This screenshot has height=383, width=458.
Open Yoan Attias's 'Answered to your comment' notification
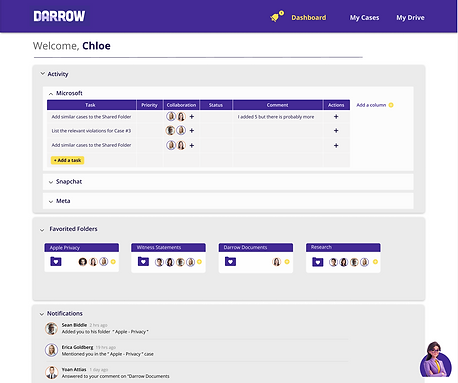(115, 376)
